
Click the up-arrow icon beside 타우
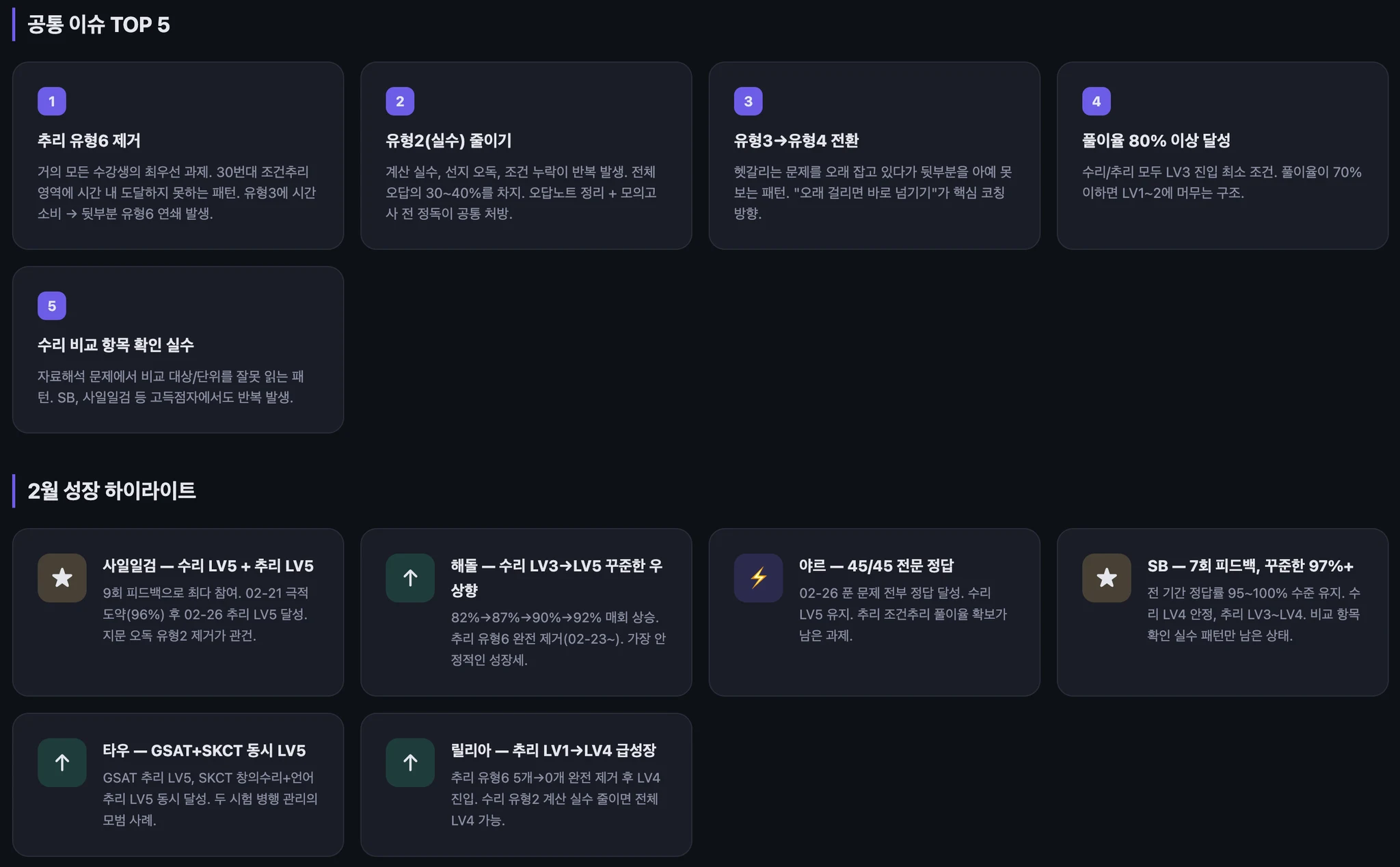62,762
